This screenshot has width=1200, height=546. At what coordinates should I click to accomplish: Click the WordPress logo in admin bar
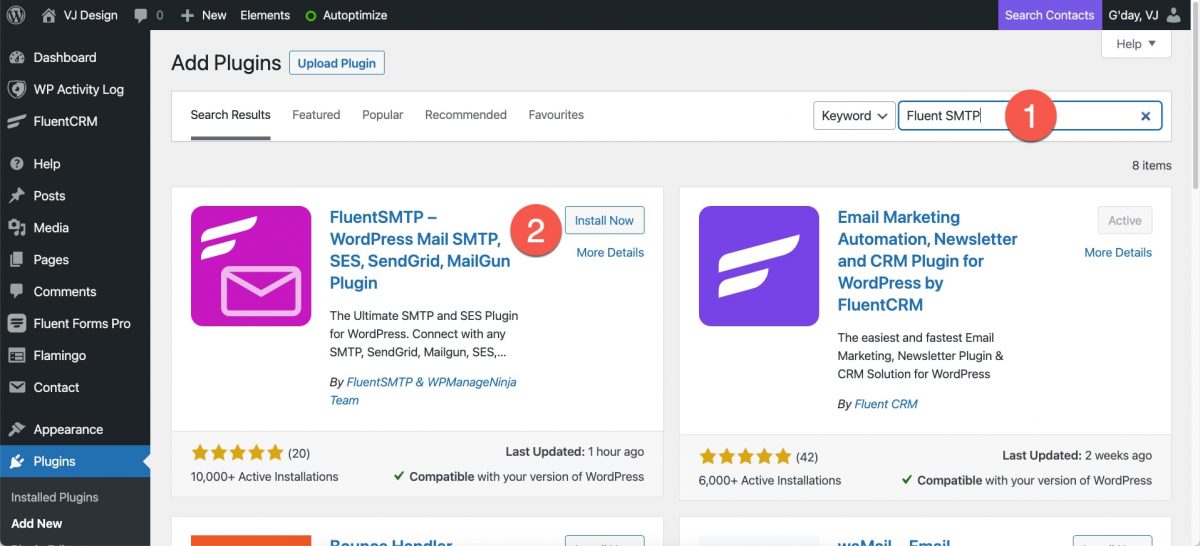point(16,15)
